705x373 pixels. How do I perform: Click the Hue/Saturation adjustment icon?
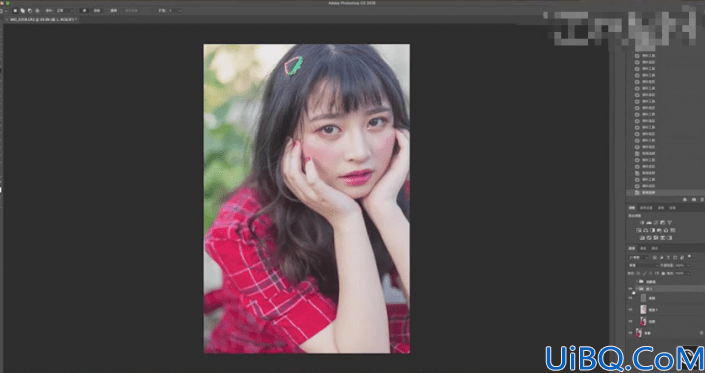click(638, 231)
